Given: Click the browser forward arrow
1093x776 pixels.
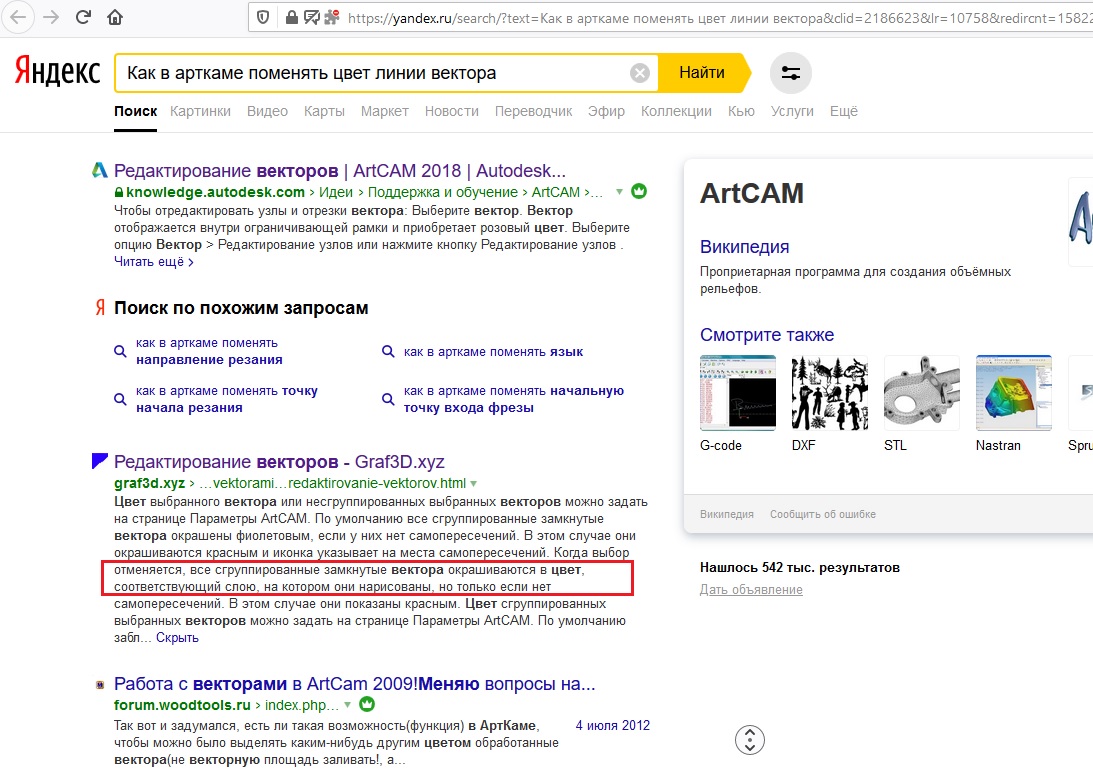Looking at the screenshot, I should 51,17.
